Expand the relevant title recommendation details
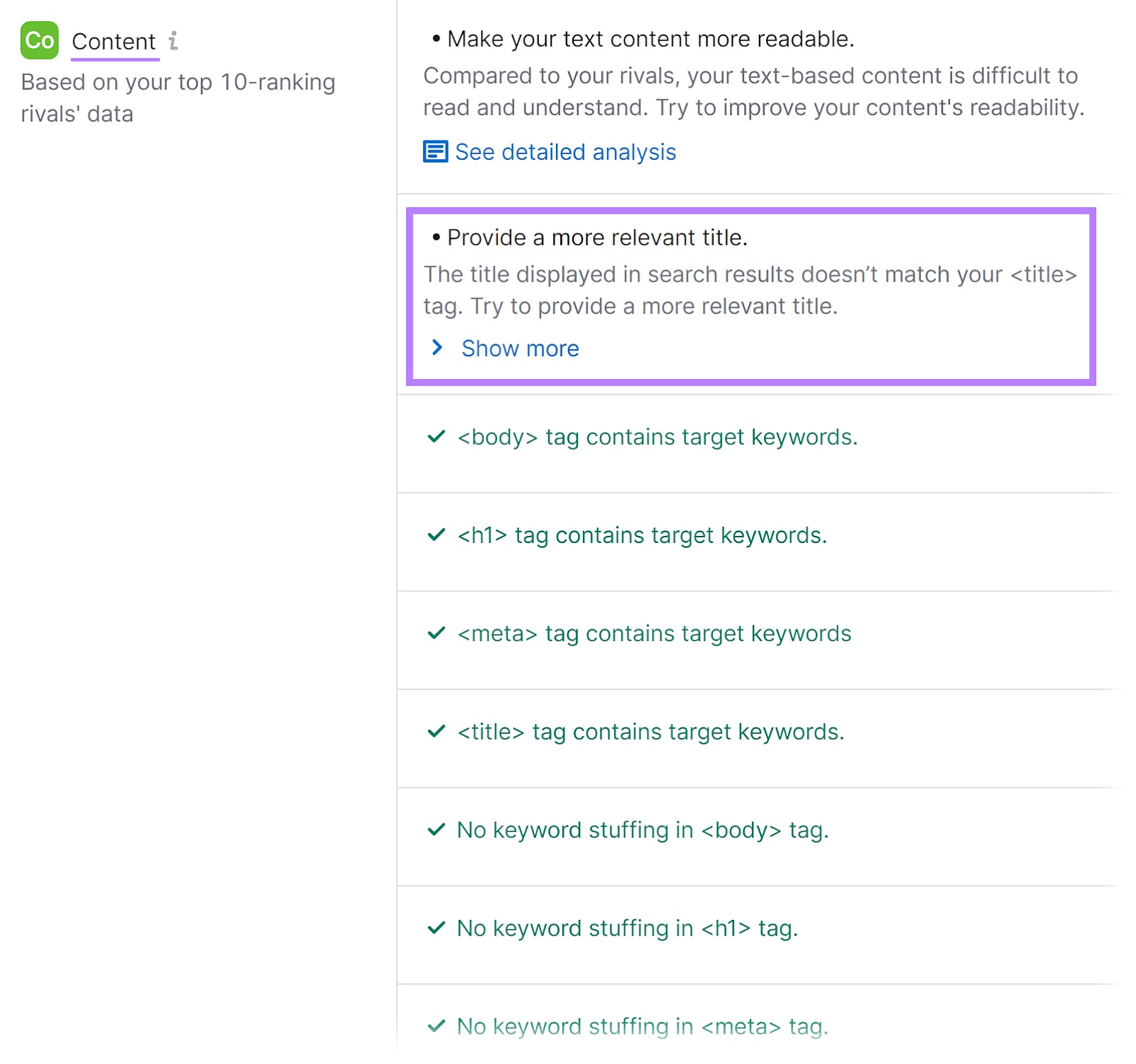 coord(520,348)
